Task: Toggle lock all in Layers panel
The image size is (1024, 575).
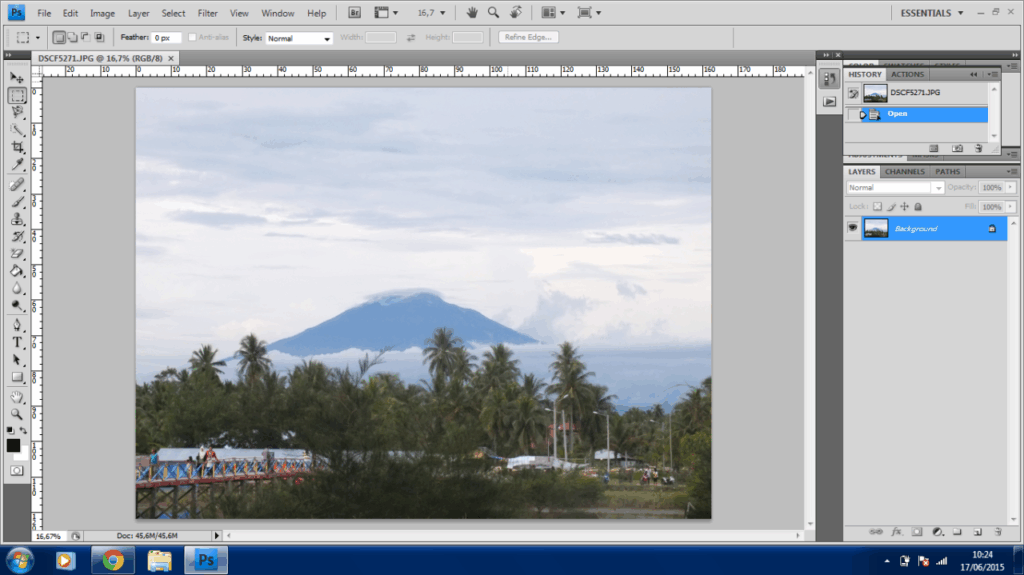Action: pos(918,206)
